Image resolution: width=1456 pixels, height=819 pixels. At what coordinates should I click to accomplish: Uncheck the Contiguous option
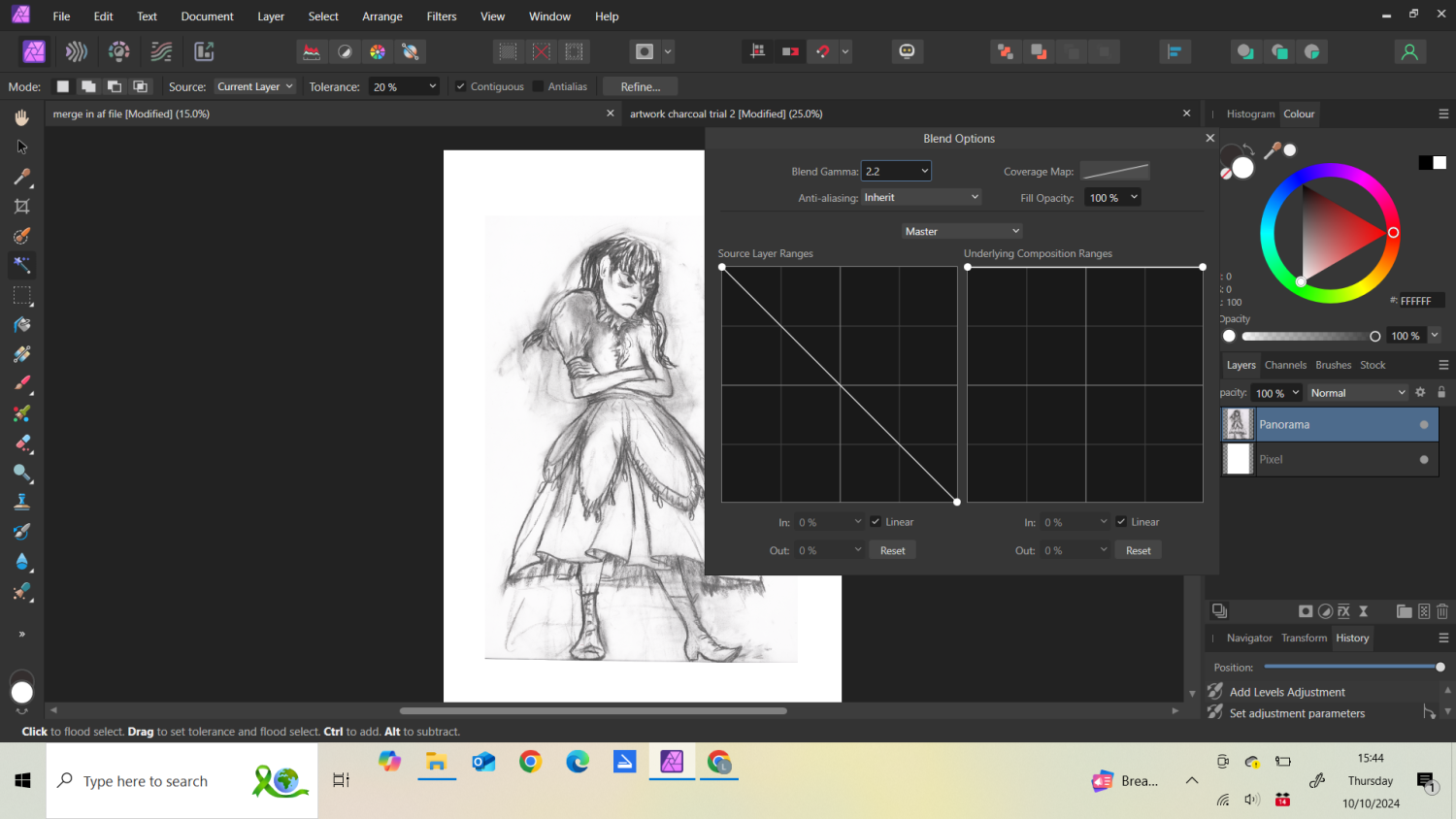(460, 86)
